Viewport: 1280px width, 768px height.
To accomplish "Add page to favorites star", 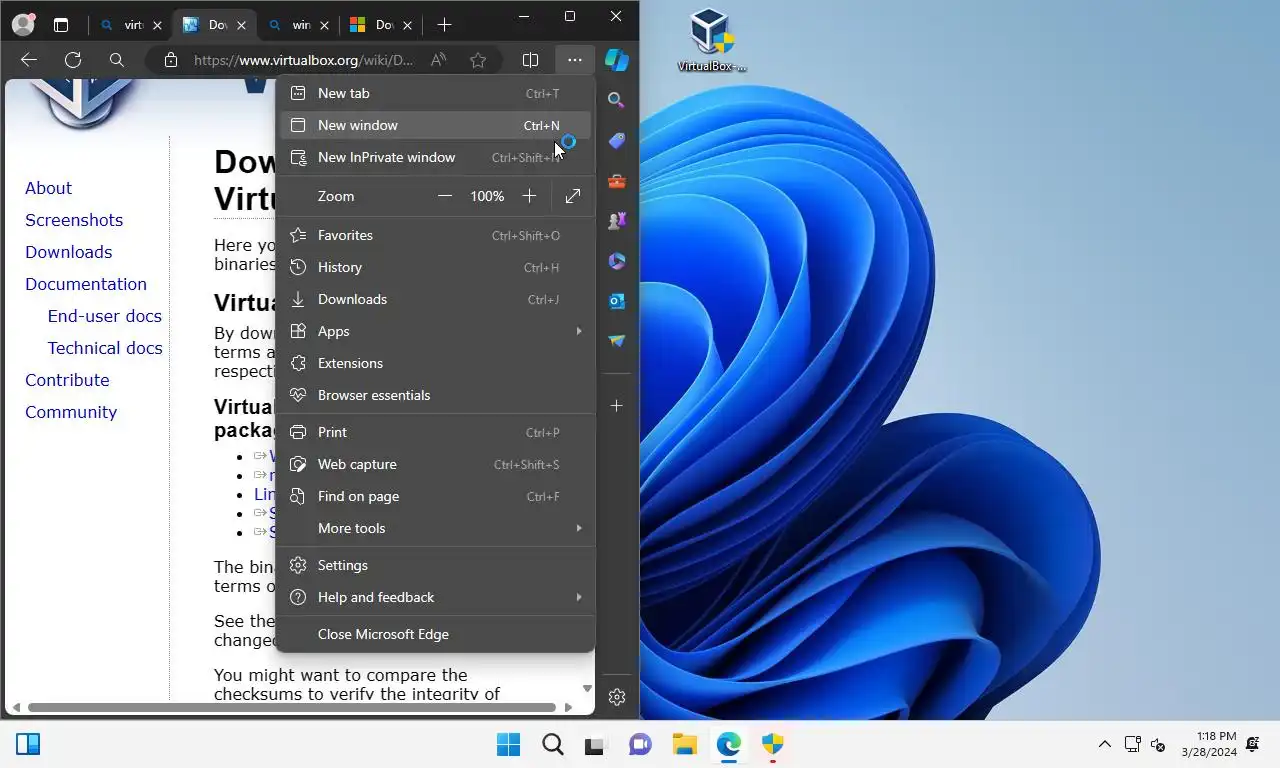I will [x=478, y=60].
